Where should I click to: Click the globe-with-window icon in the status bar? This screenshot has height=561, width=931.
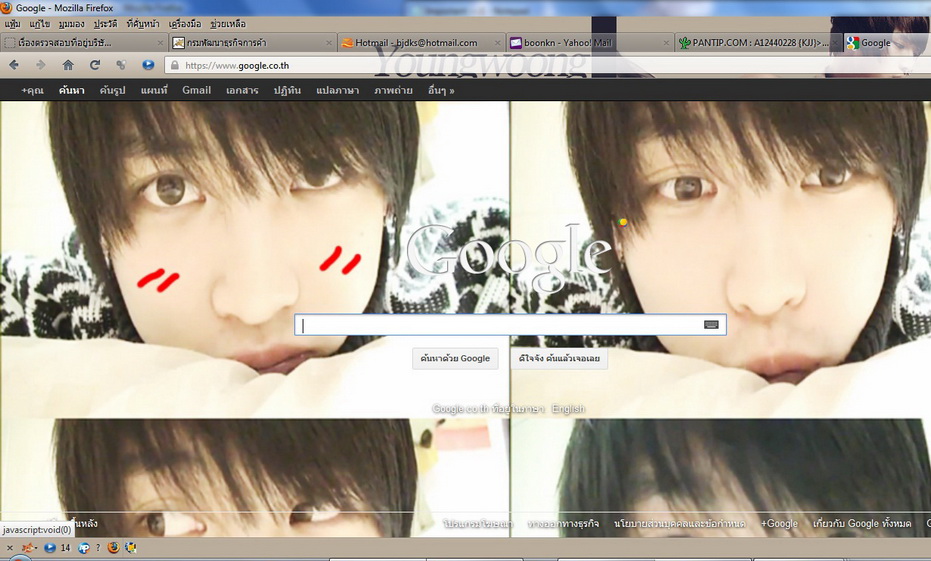[x=131, y=548]
